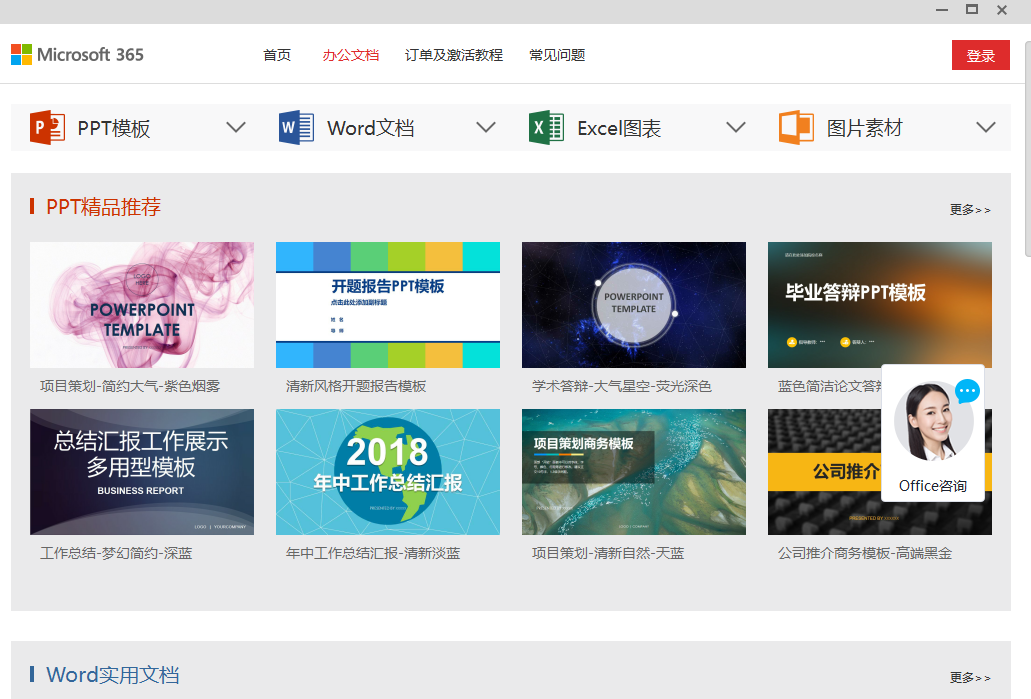Click 更多>> in Word实用文档 section
Viewport: 1031px width, 699px height.
[970, 678]
